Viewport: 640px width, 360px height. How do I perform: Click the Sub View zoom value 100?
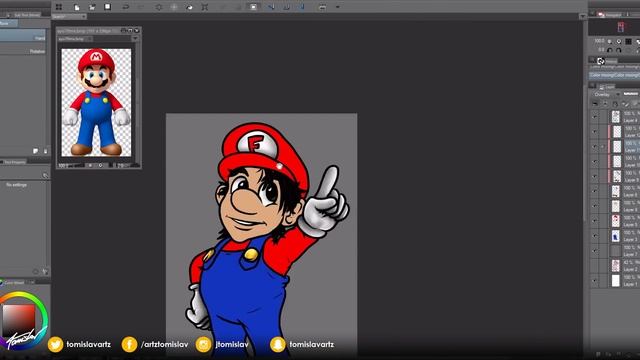(63, 165)
